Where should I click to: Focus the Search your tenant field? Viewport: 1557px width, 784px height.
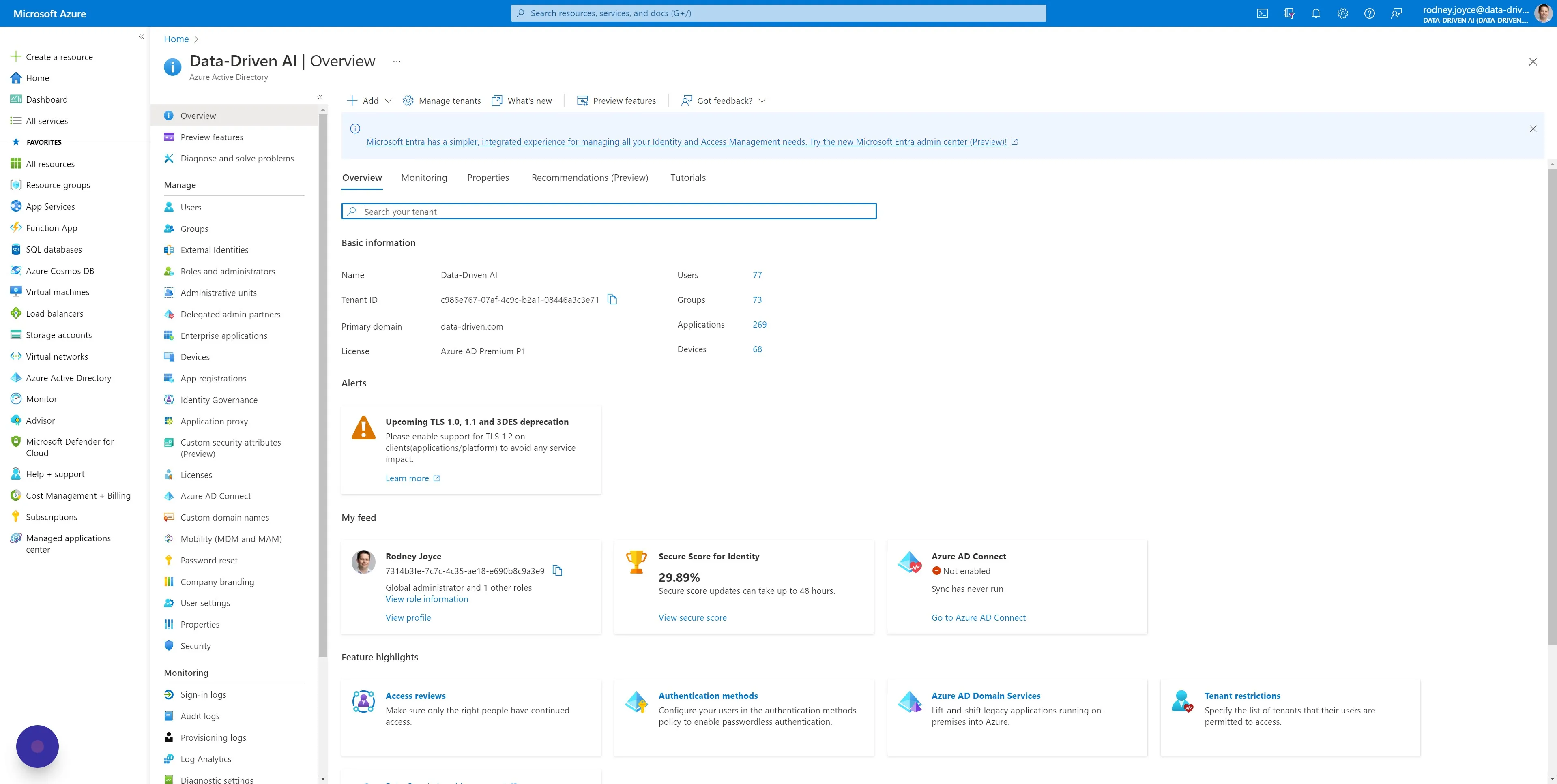coord(609,211)
